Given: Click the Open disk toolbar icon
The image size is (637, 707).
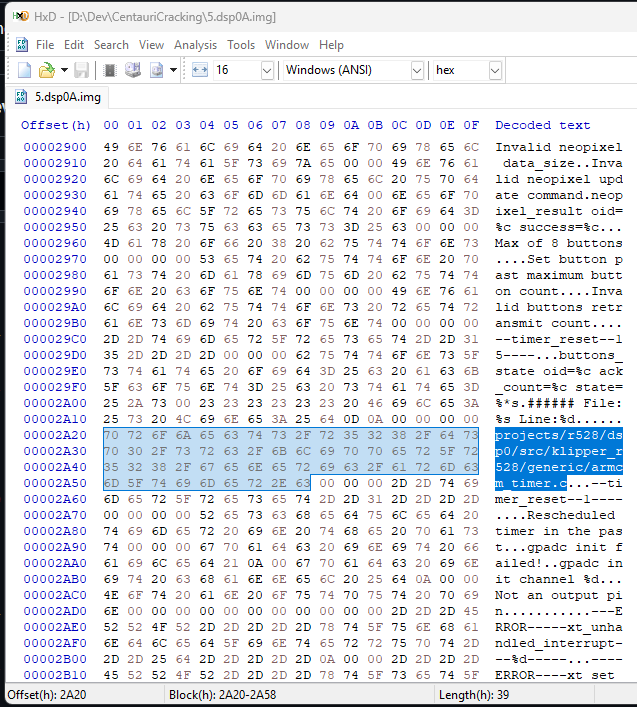Looking at the screenshot, I should (x=133, y=70).
